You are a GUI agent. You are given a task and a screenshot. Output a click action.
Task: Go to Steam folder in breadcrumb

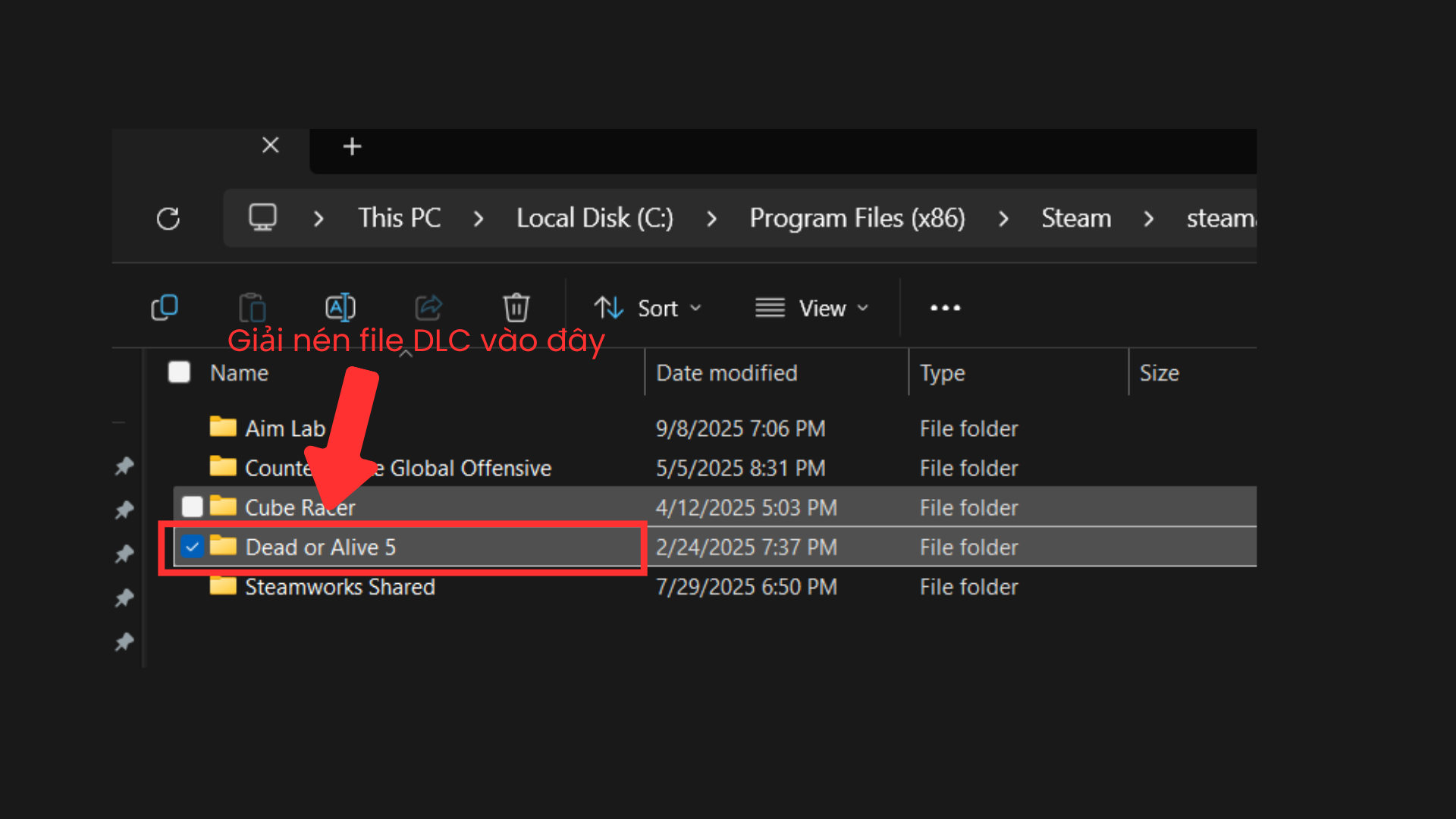click(x=1075, y=218)
